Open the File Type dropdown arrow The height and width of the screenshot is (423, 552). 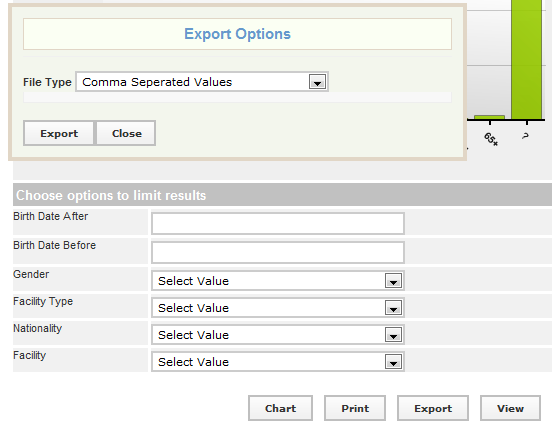tap(317, 82)
